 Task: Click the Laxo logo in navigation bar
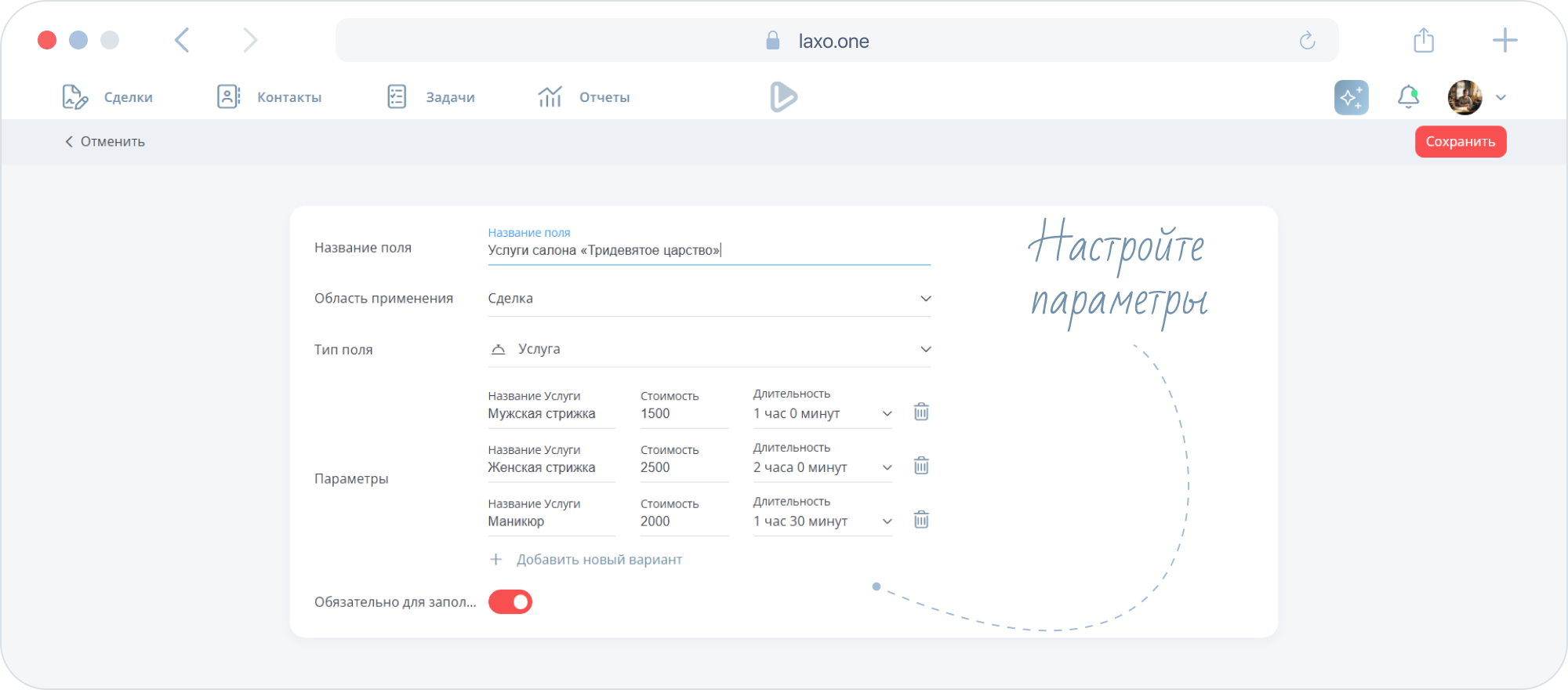click(x=783, y=97)
